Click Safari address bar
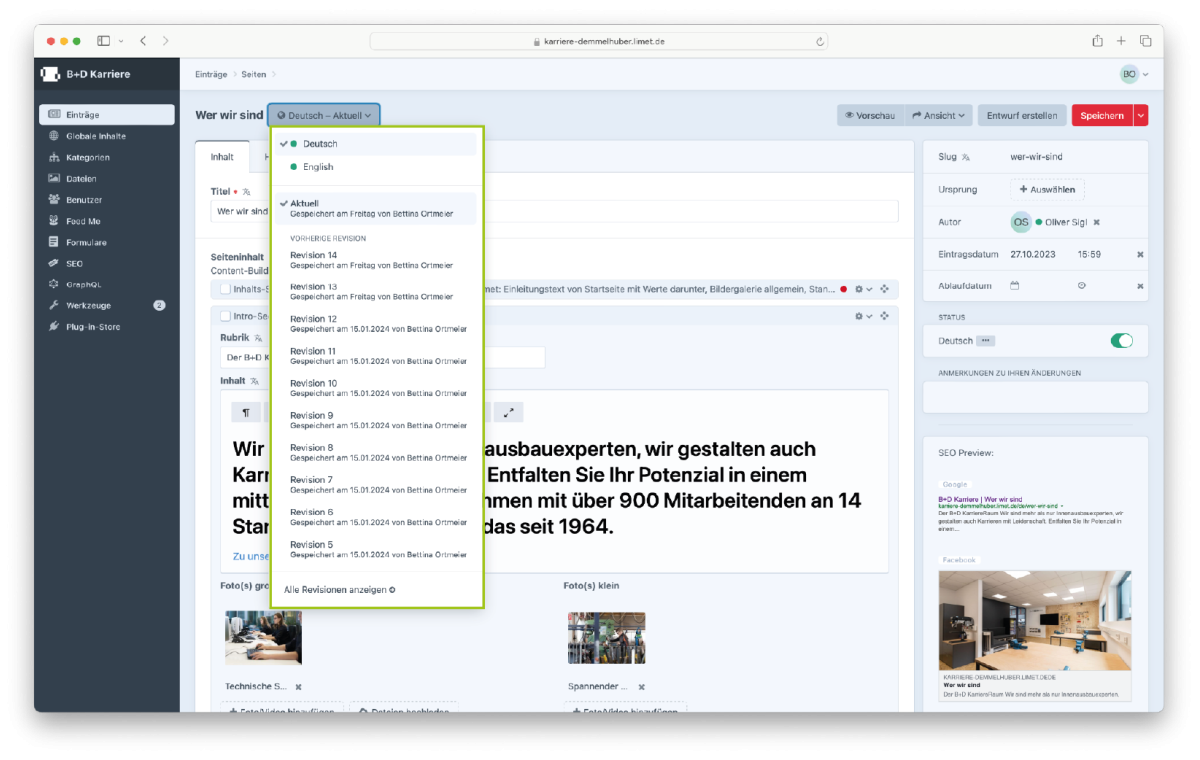1200x760 pixels. [598, 42]
